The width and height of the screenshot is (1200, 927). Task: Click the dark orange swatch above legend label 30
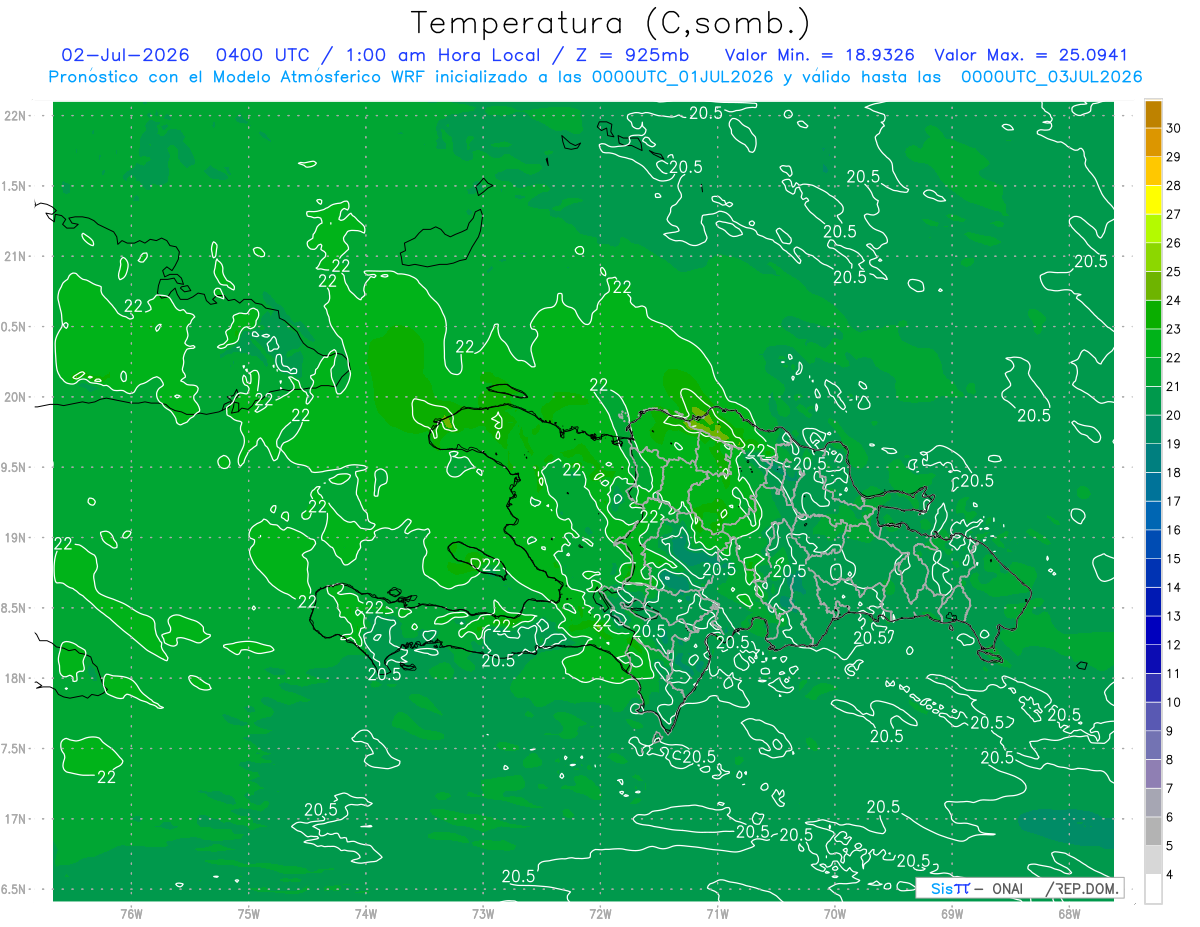coord(1153,114)
